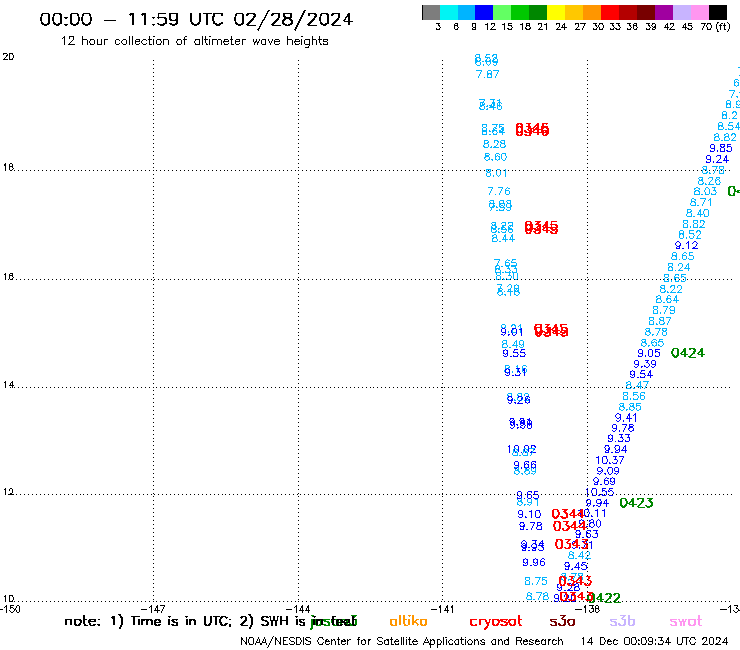Select the wave height value '9.96'
The image size is (740, 650).
point(534,563)
